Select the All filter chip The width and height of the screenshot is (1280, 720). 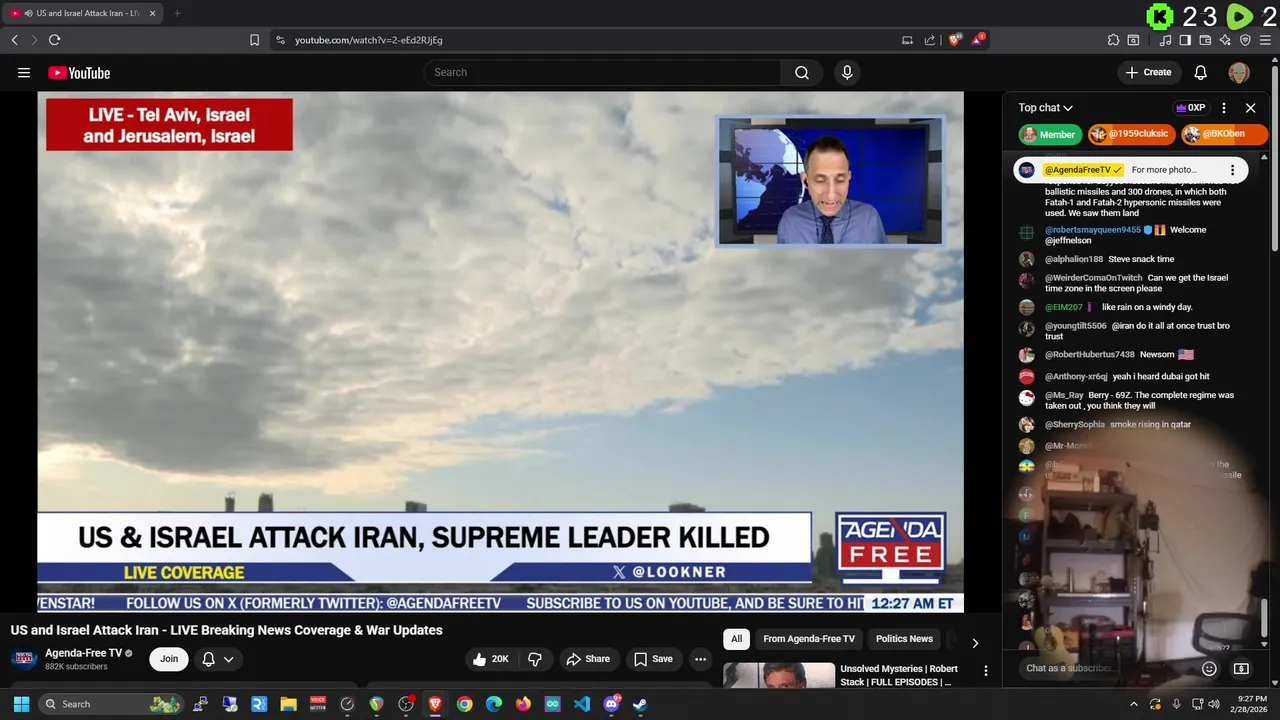click(736, 639)
